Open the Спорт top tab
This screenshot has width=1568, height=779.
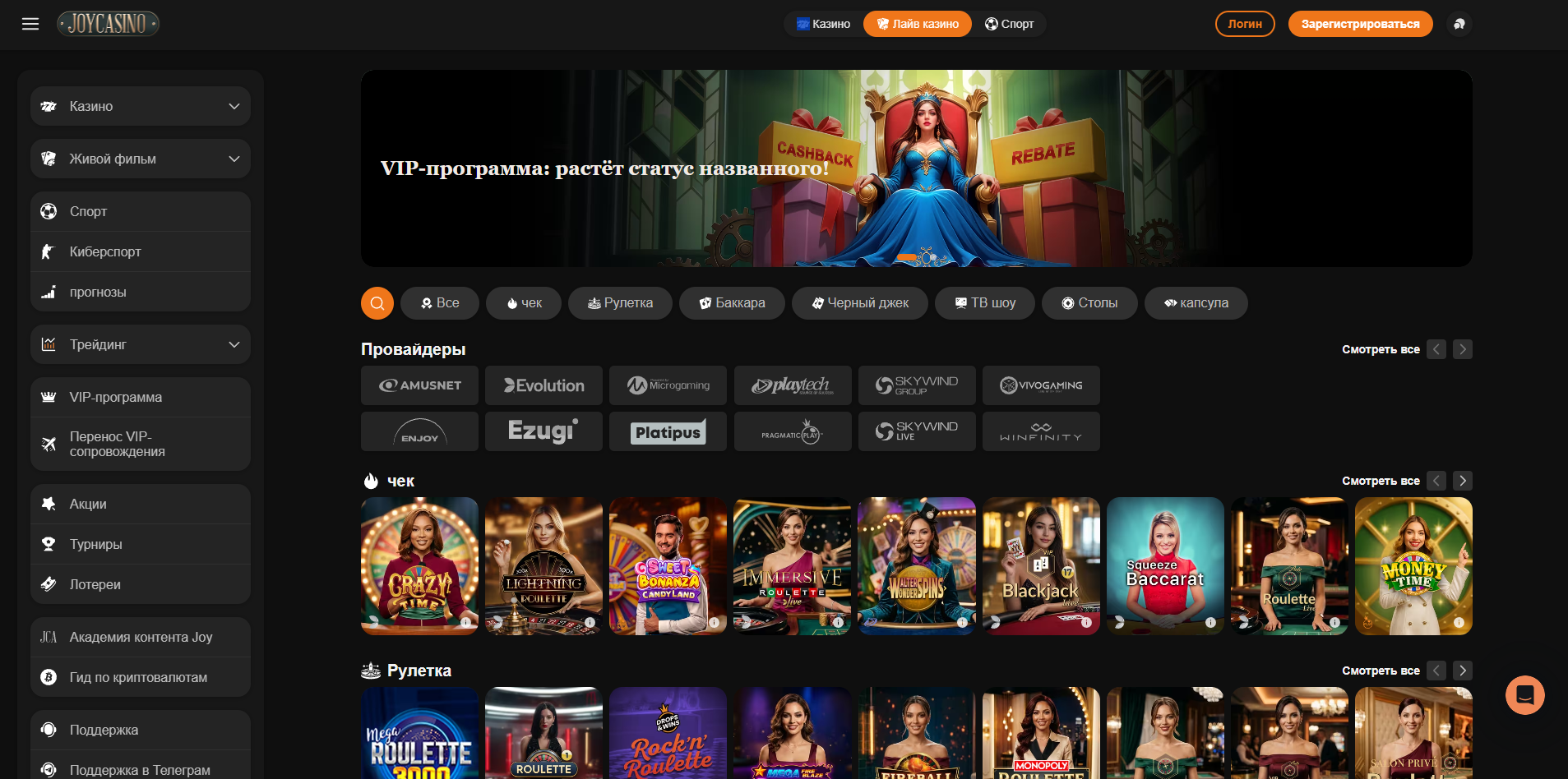1009,24
